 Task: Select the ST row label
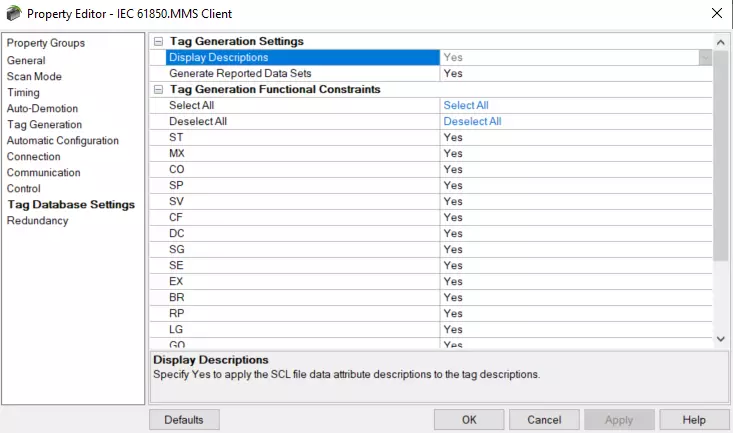point(176,137)
